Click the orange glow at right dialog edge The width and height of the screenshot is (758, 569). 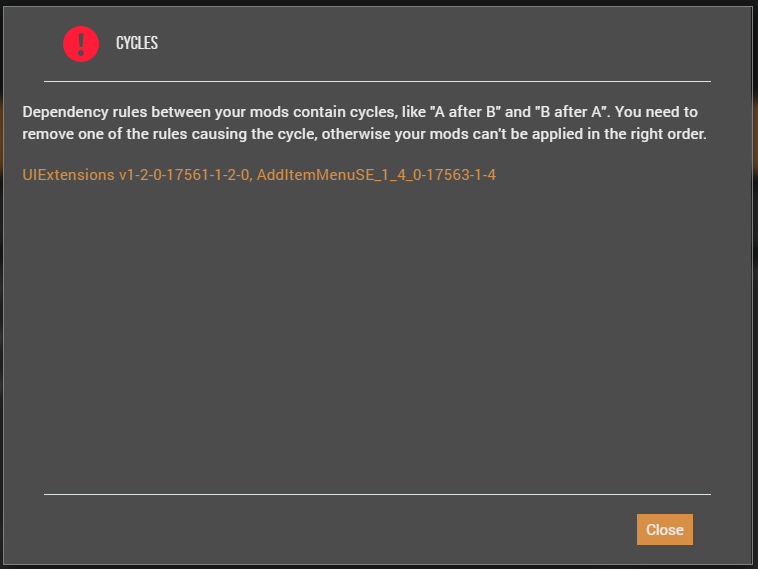pyautogui.click(x=755, y=135)
